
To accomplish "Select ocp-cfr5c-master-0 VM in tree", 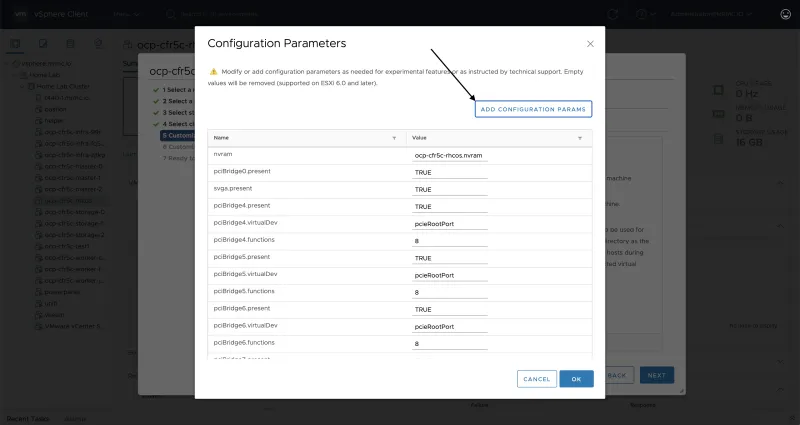I will [x=73, y=166].
